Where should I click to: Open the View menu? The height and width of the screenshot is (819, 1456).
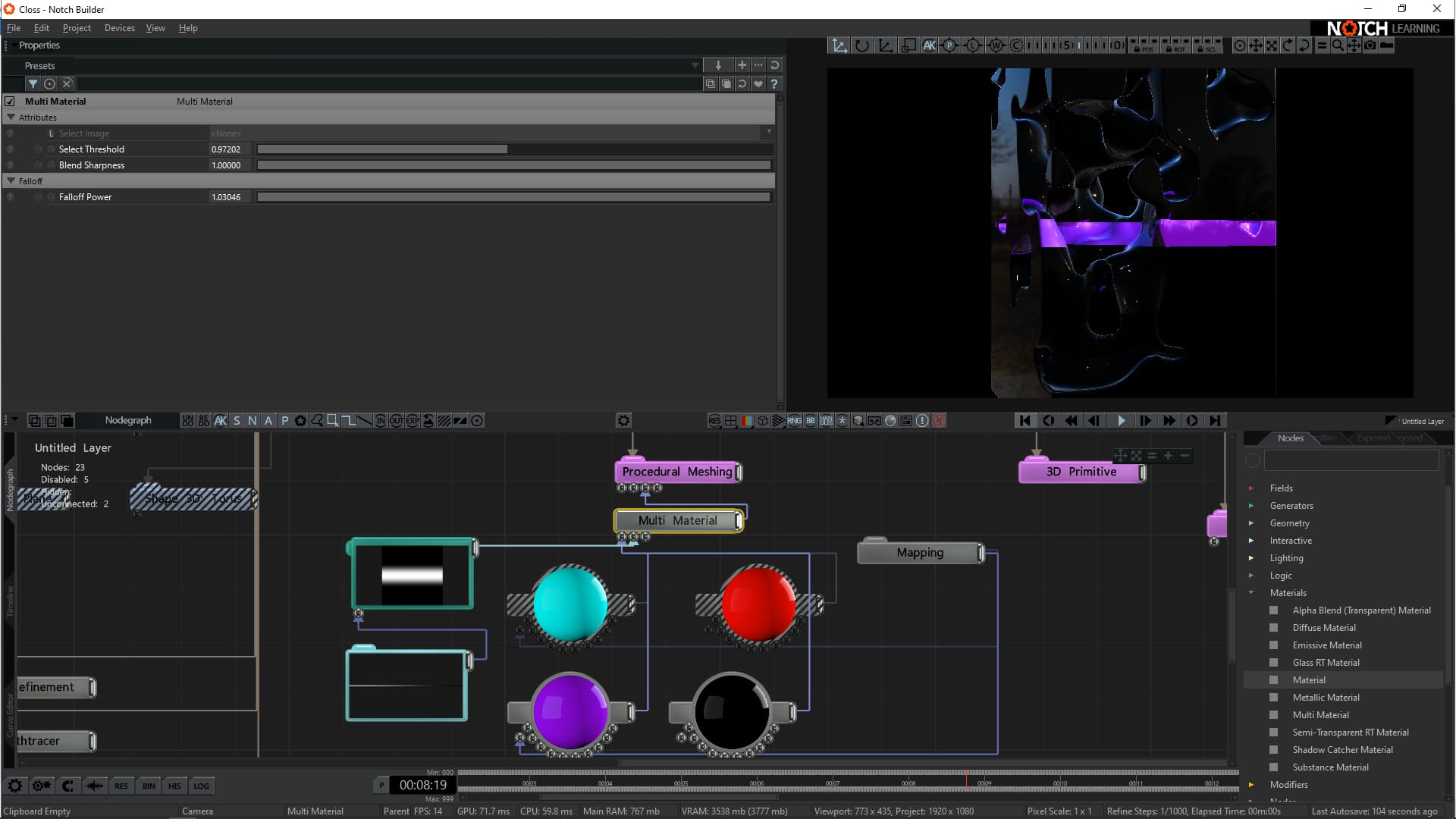click(155, 28)
